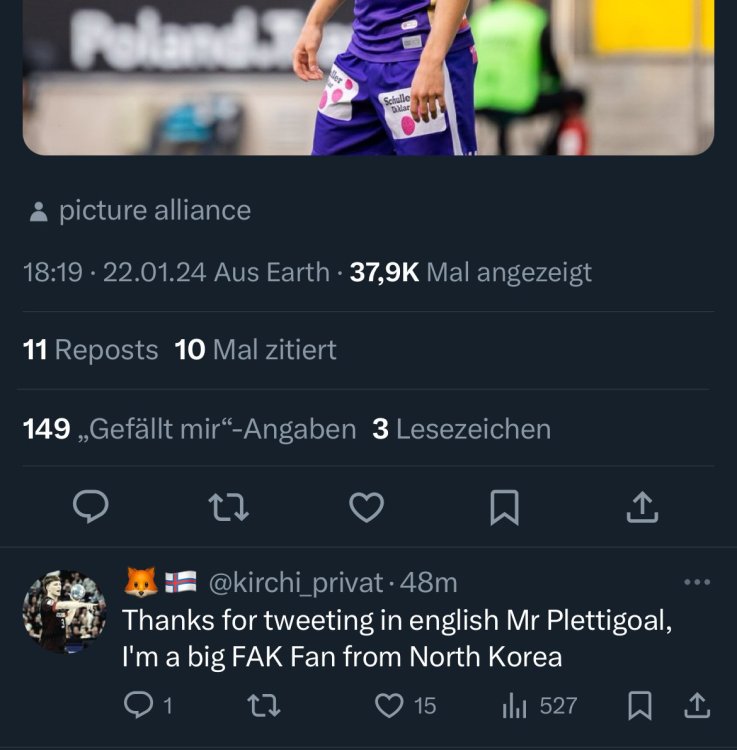737x750 pixels.
Task: Open kirchi_privat profile picture
Action: 64,612
